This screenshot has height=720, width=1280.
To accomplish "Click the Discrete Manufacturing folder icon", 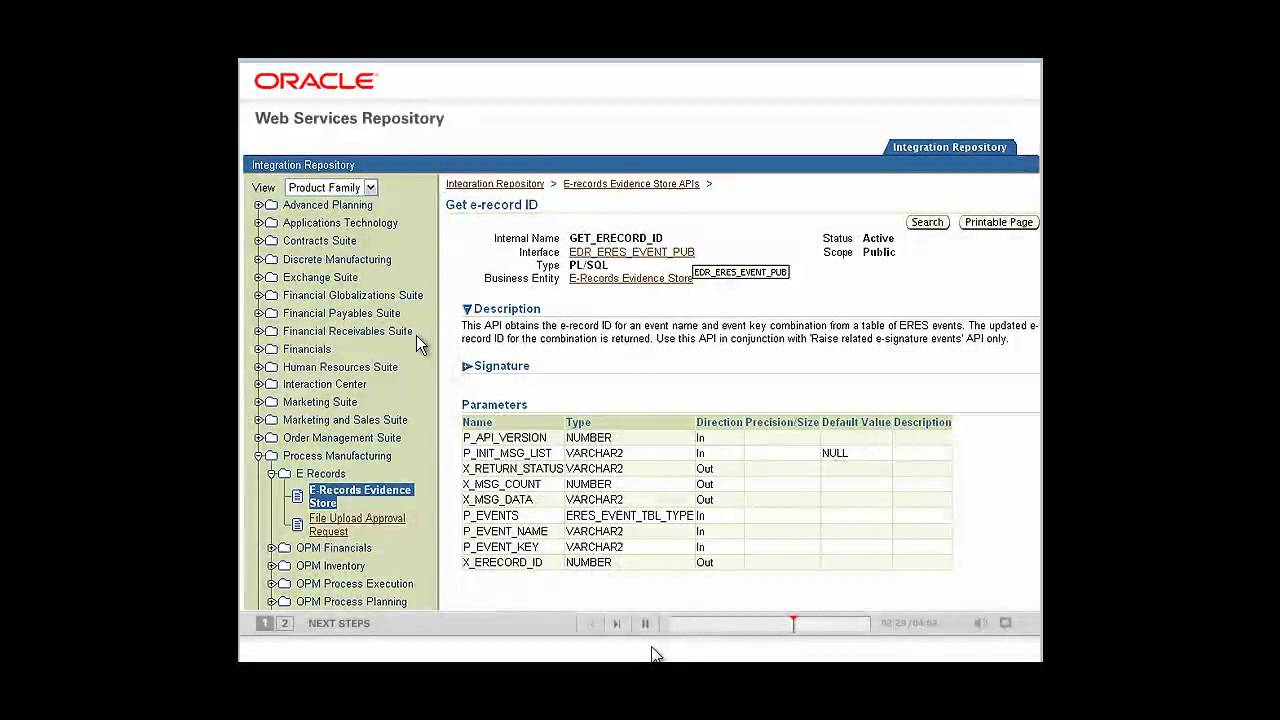I will (x=271, y=259).
